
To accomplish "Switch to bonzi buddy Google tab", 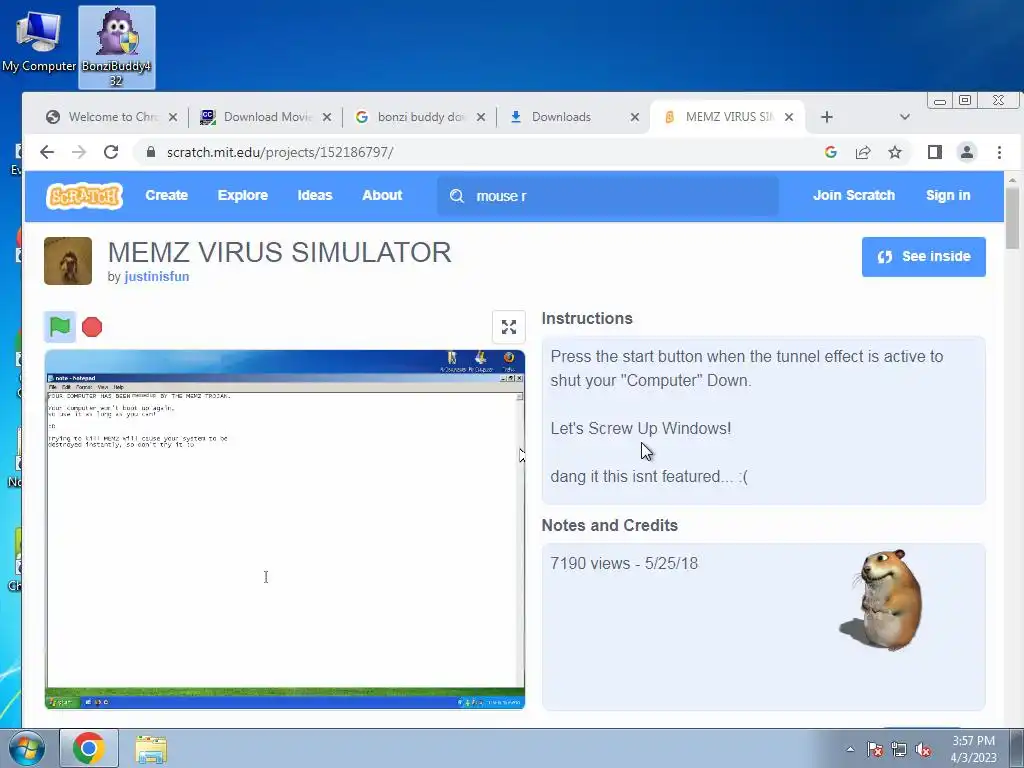I will tap(420, 117).
